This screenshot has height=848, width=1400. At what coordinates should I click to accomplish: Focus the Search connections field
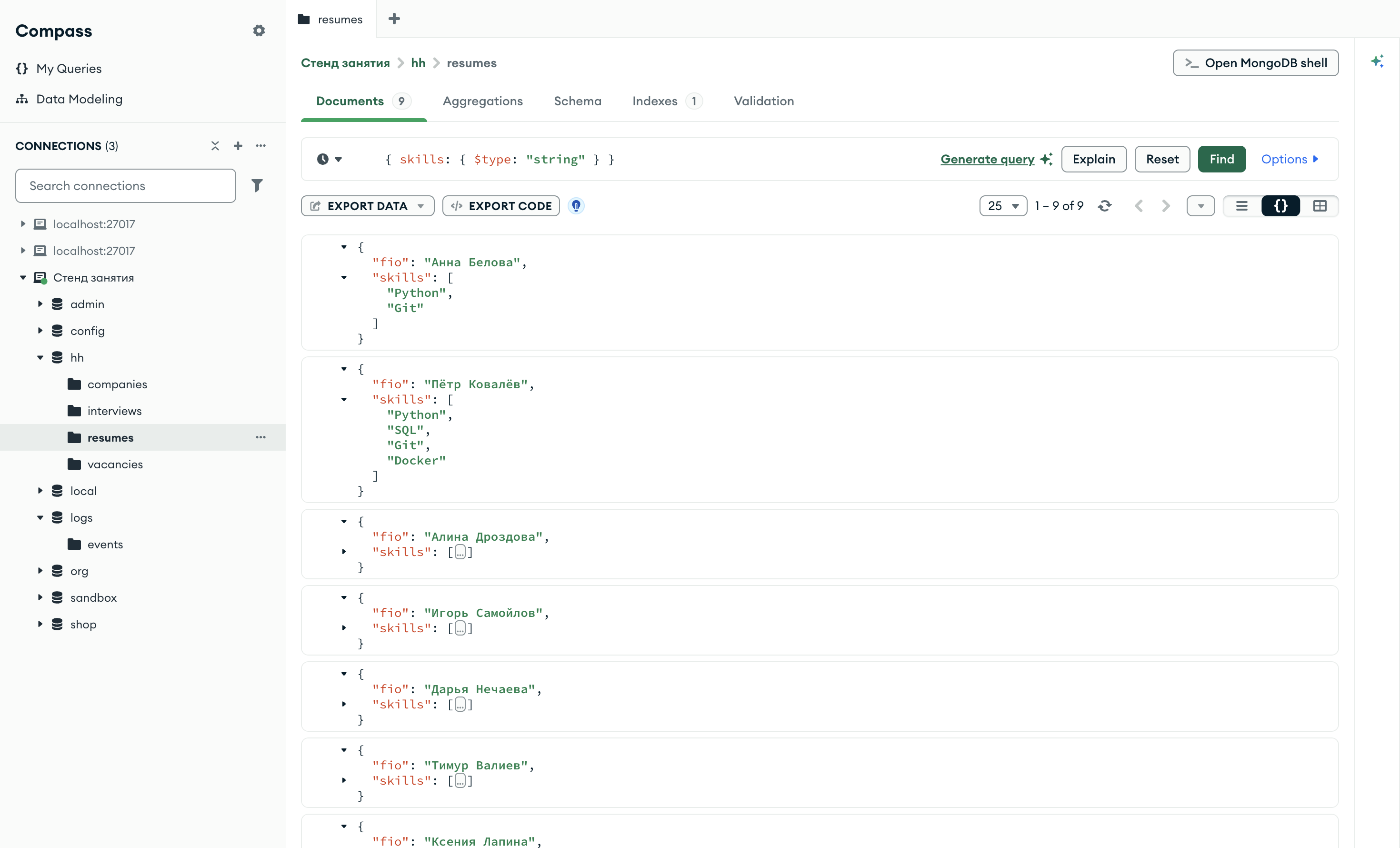tap(126, 185)
